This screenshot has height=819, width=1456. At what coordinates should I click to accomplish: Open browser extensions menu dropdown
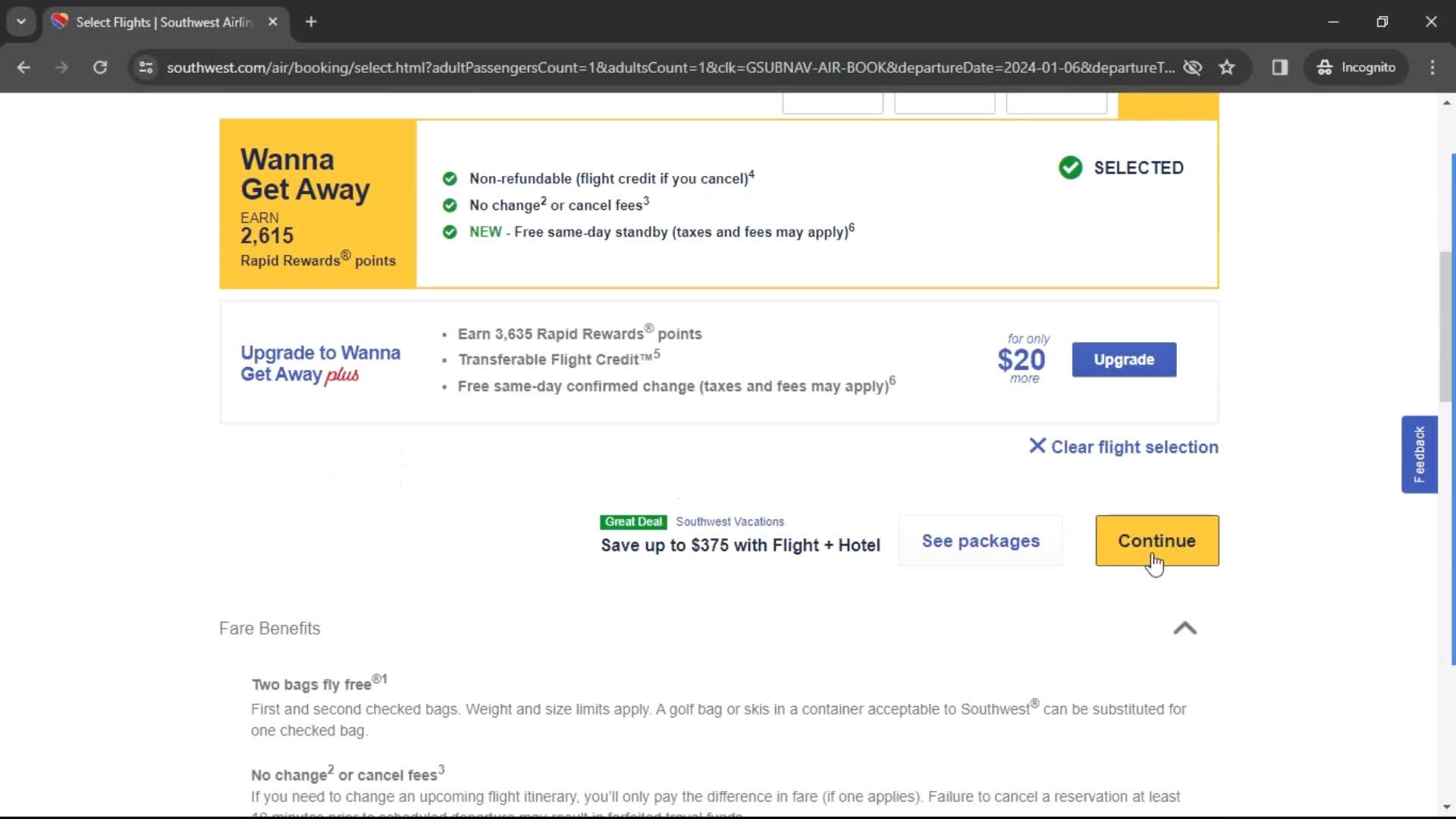point(1281,67)
